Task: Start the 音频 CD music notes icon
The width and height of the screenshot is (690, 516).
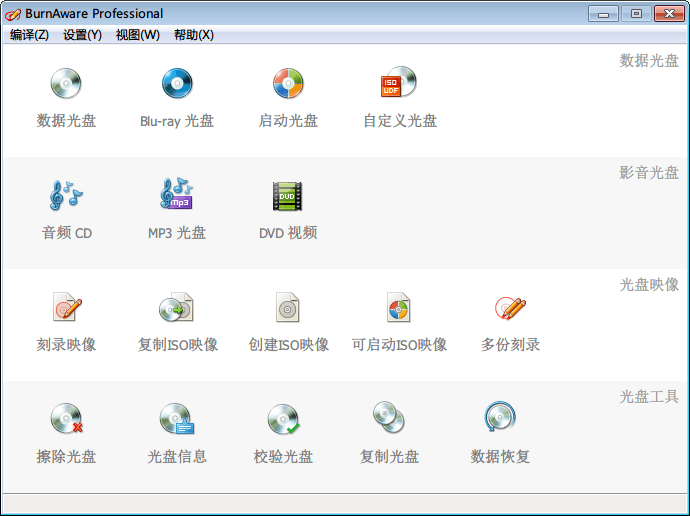Action: pos(66,195)
